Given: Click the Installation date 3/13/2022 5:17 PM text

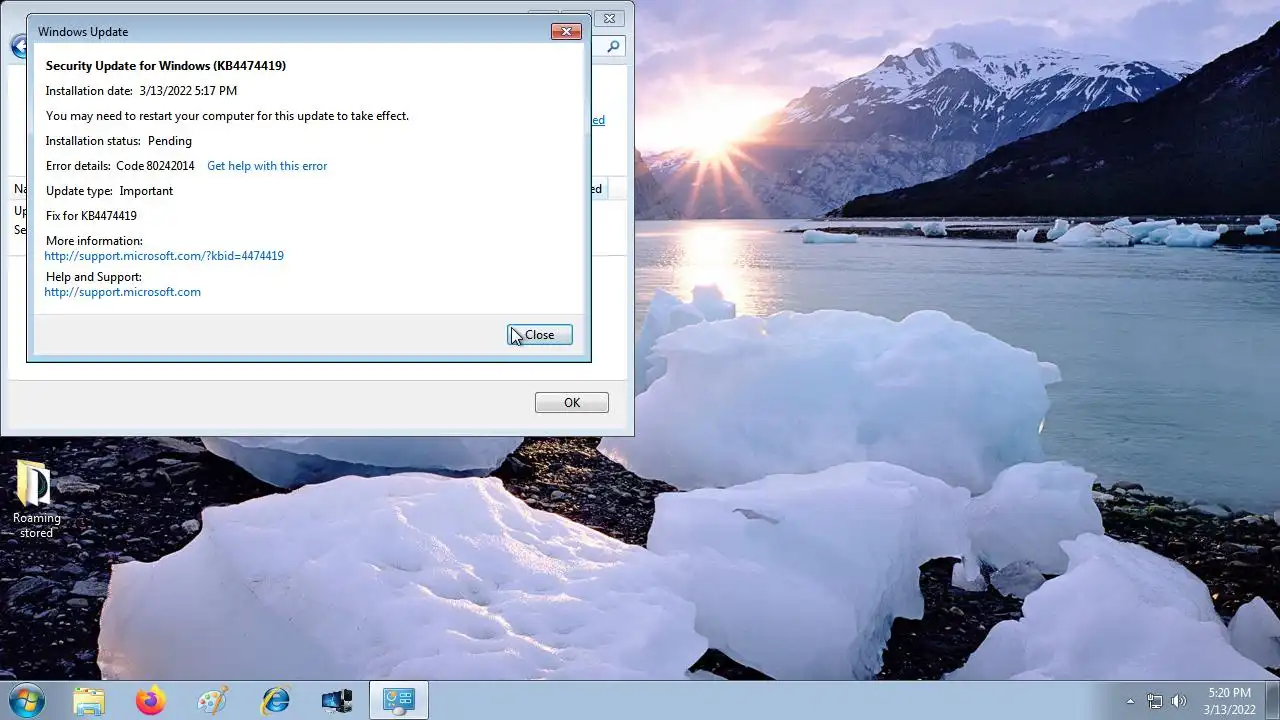Looking at the screenshot, I should coord(141,91).
